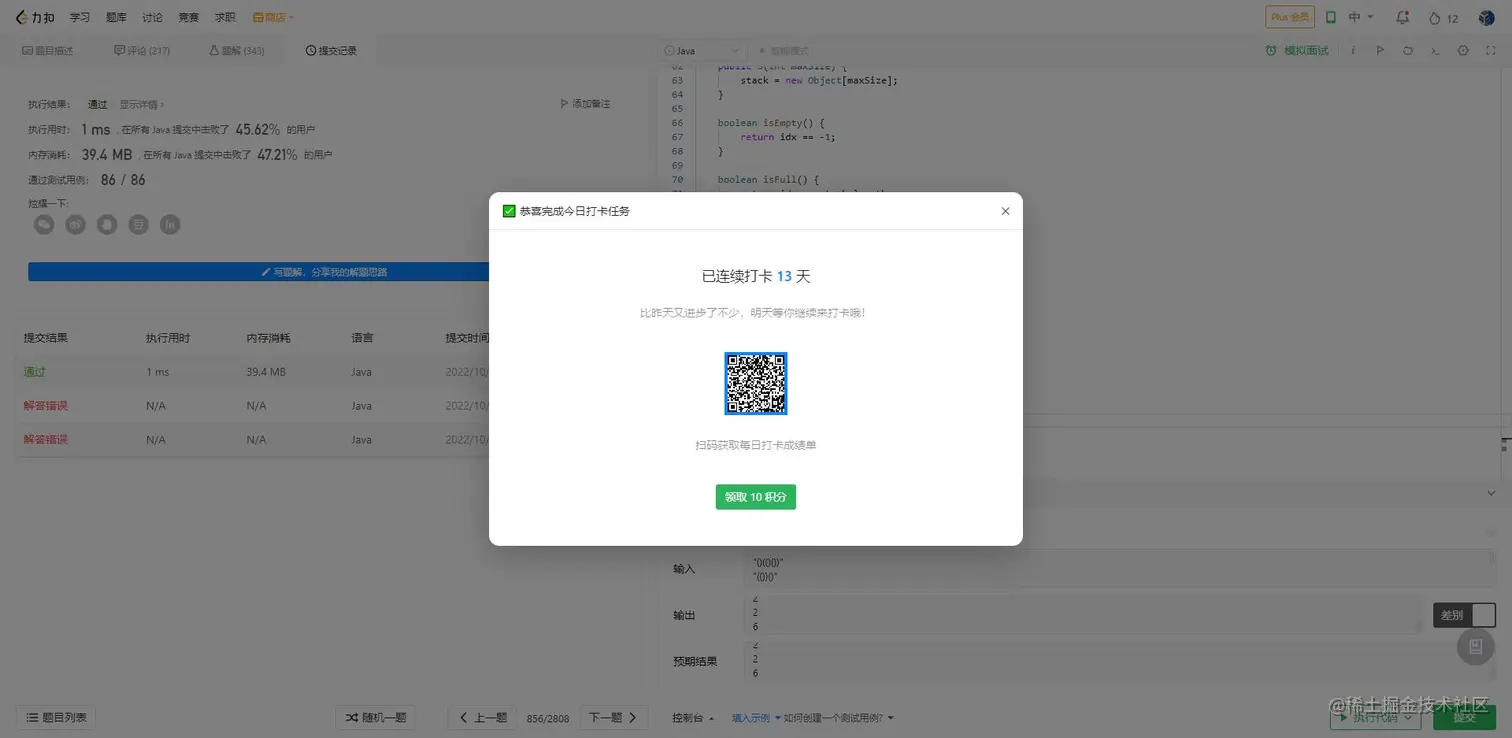Open the 学习 menu
The image size is (1512, 738).
tap(80, 17)
